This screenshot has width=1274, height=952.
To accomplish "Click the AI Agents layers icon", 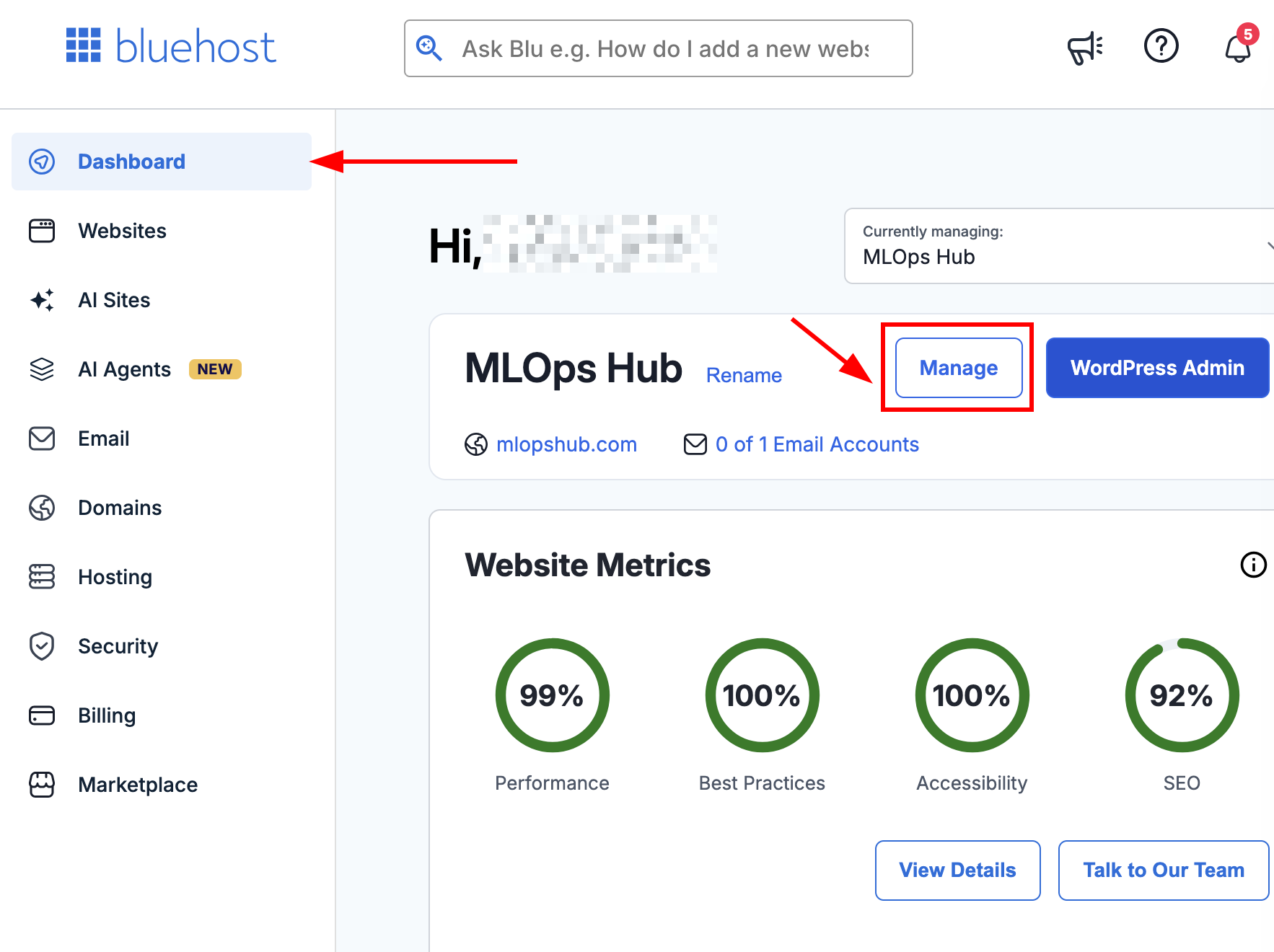I will coord(42,369).
